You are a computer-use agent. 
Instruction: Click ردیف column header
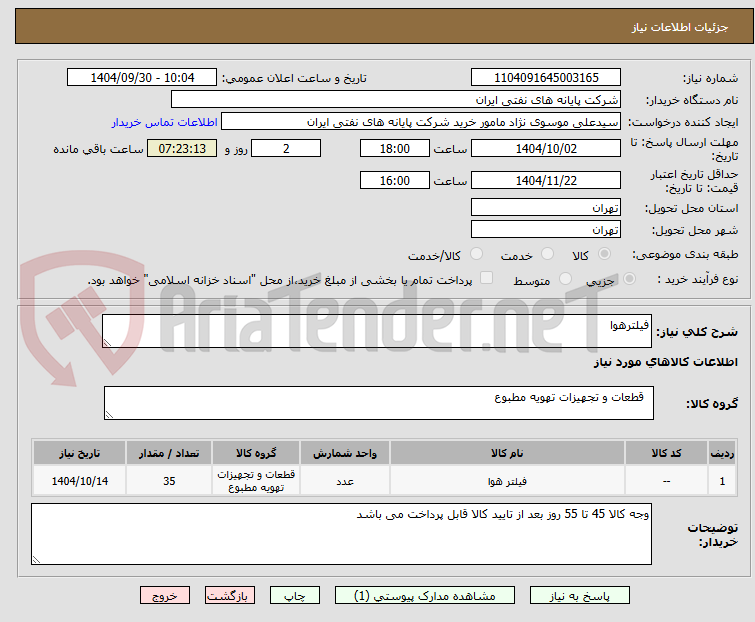pos(722,453)
